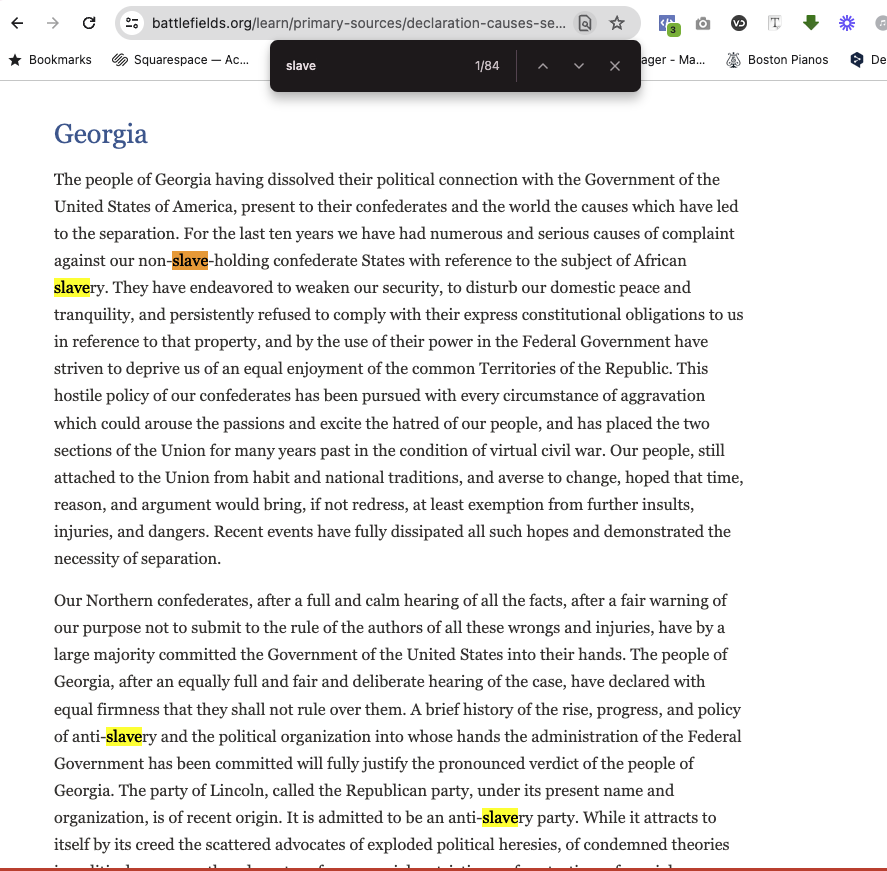887x871 pixels.
Task: Close the find-in-page bar
Action: tap(615, 66)
